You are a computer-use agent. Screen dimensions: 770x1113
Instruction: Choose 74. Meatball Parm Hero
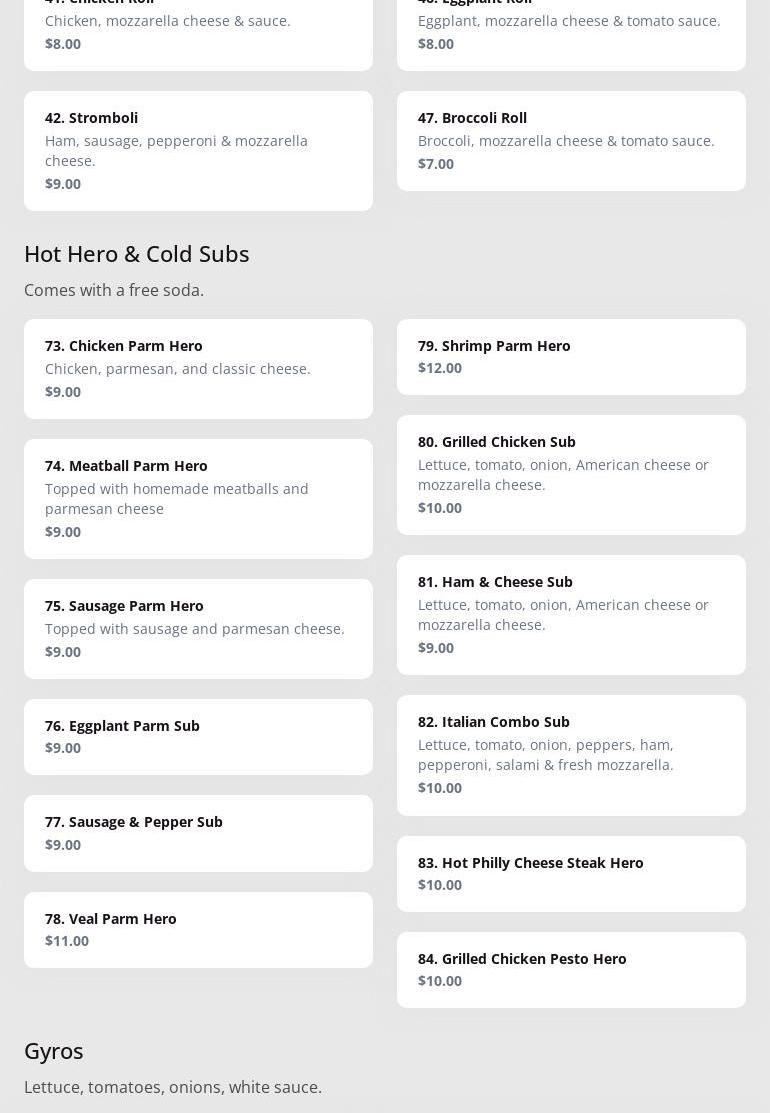click(198, 498)
